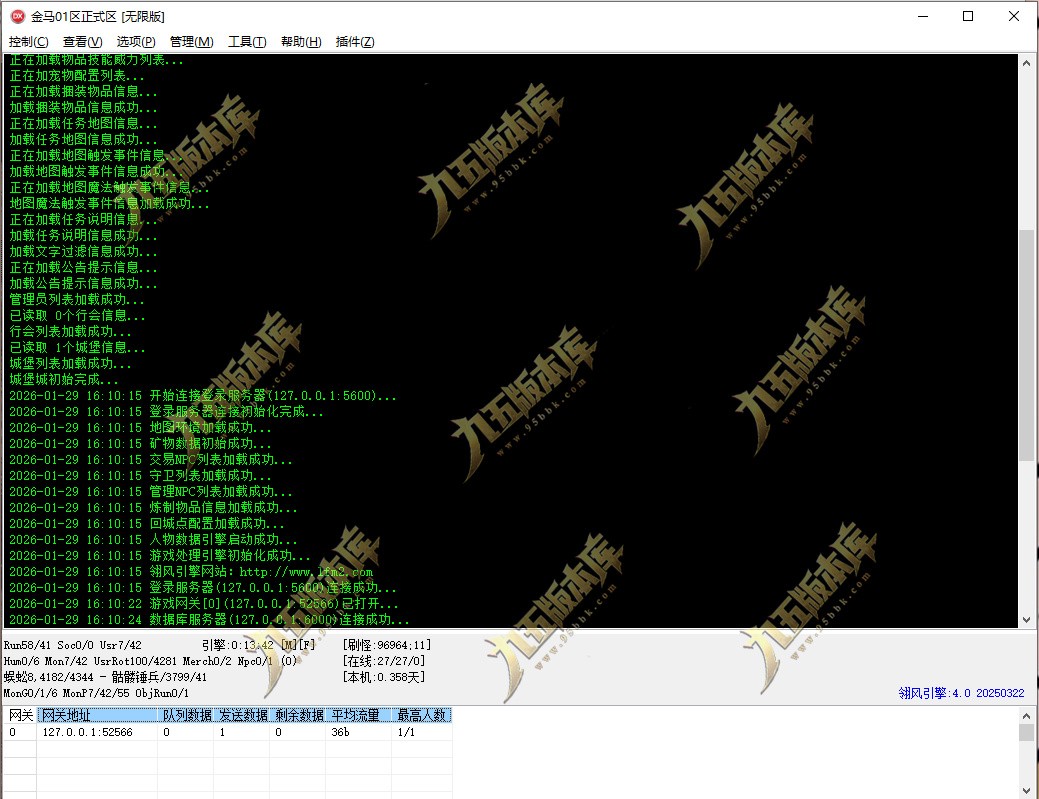1039x799 pixels.
Task: Click the 蜈蚣8,4182/4344 status line
Action: pos(105,677)
